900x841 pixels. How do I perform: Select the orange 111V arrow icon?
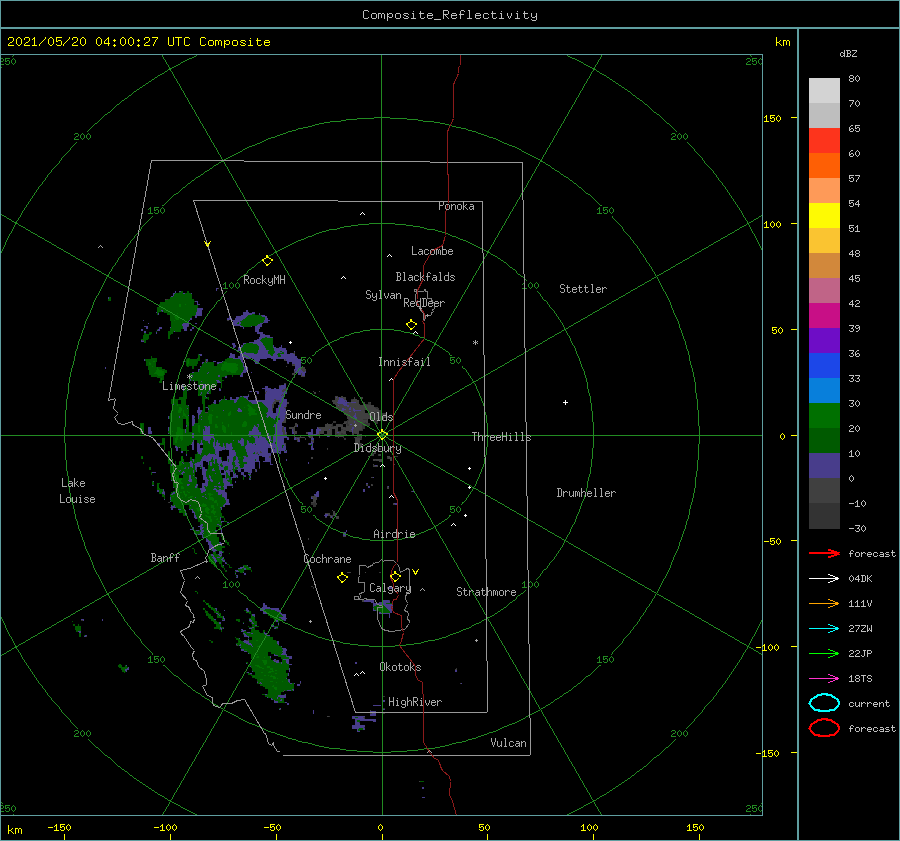pyautogui.click(x=824, y=603)
